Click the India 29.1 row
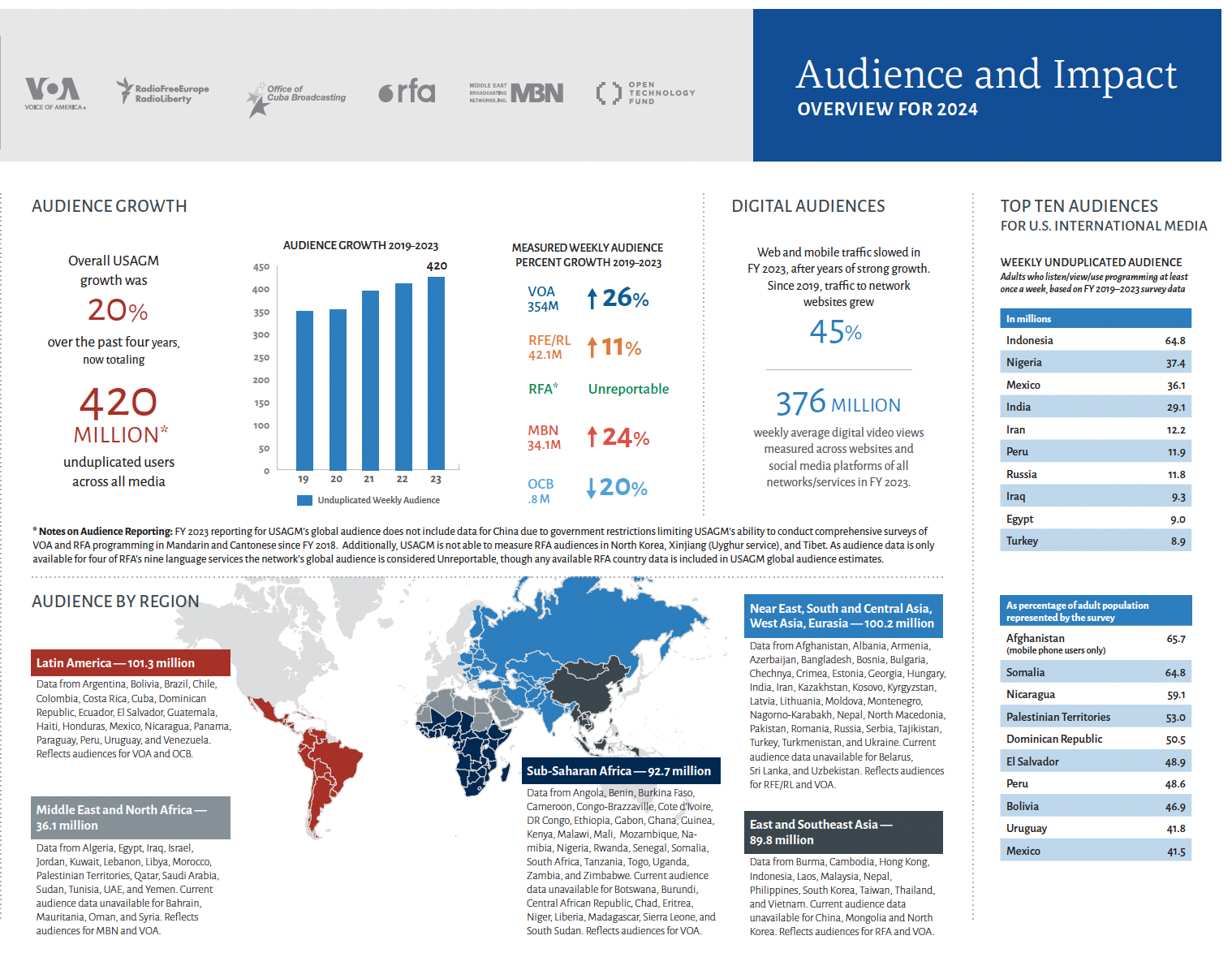 (1096, 407)
